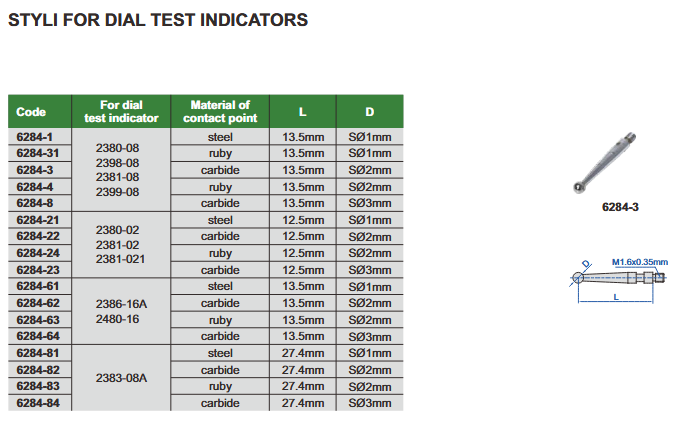
Task: Click the D column header
Action: click(x=369, y=111)
